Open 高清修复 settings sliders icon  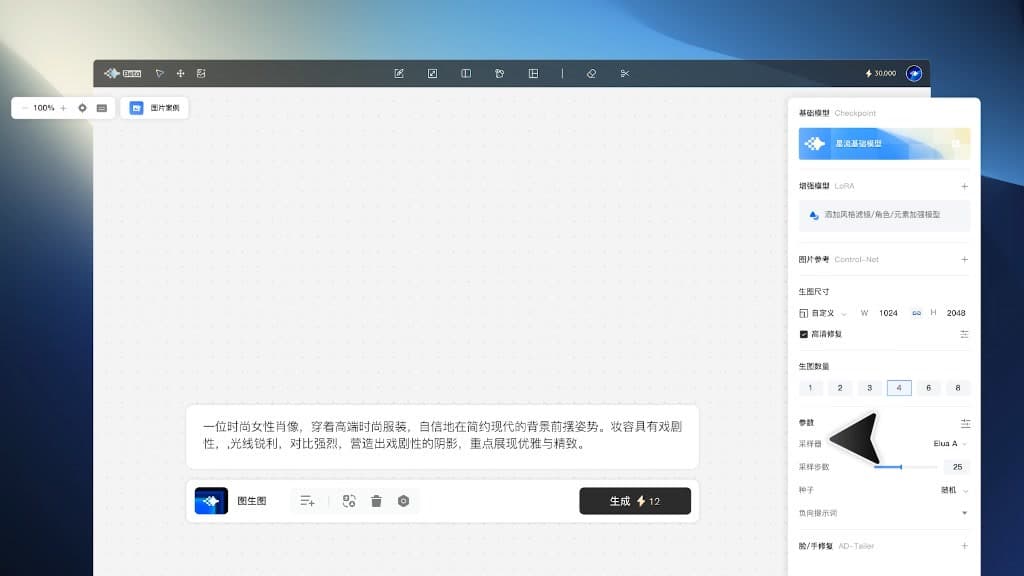point(965,334)
